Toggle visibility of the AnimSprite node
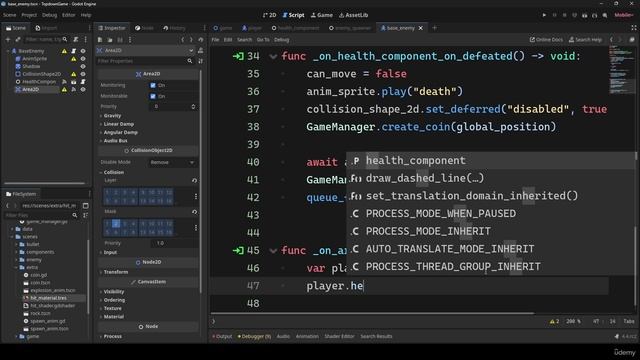 point(83,59)
